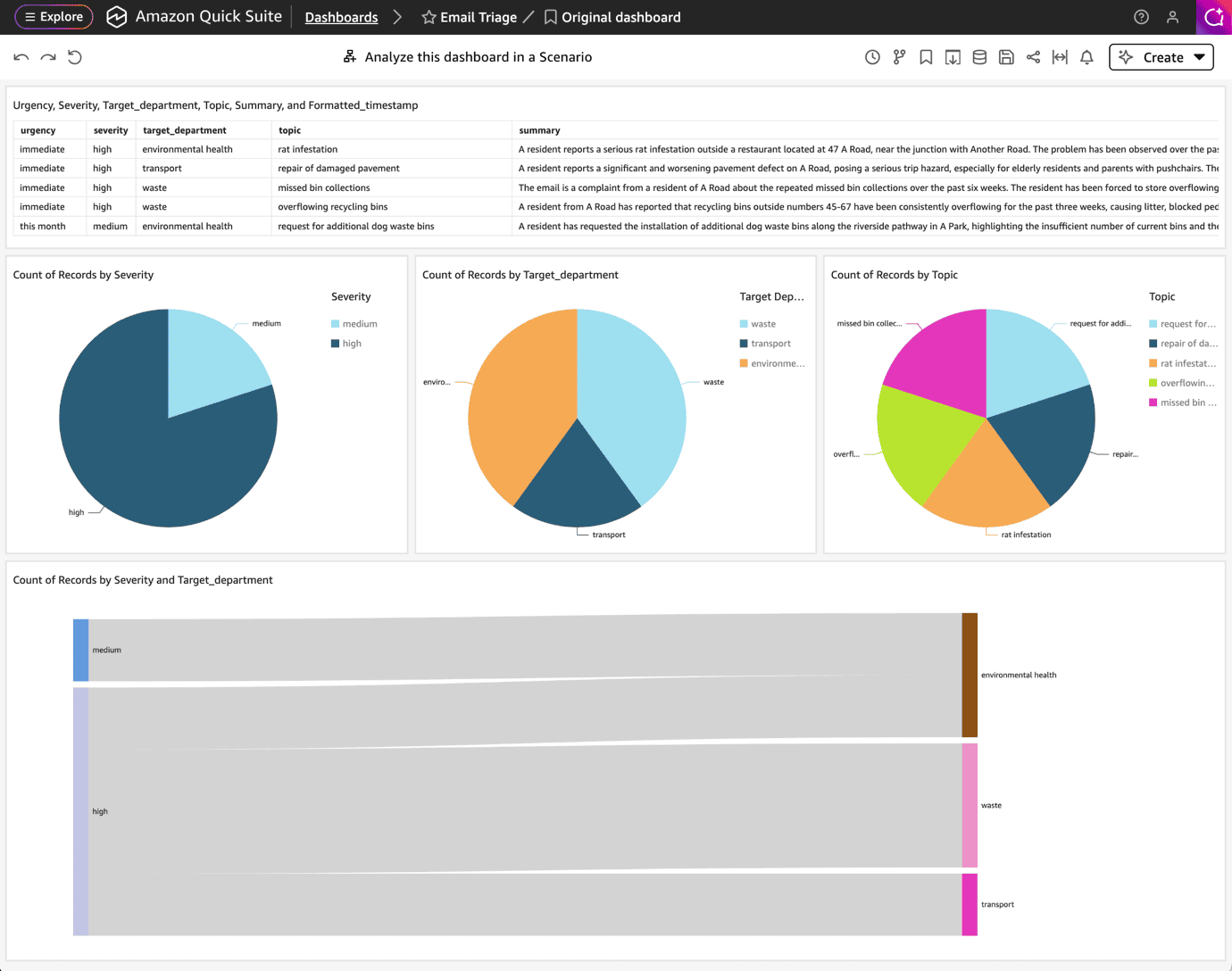Toggle the medium severity legend item
1232x971 pixels.
[x=354, y=324]
